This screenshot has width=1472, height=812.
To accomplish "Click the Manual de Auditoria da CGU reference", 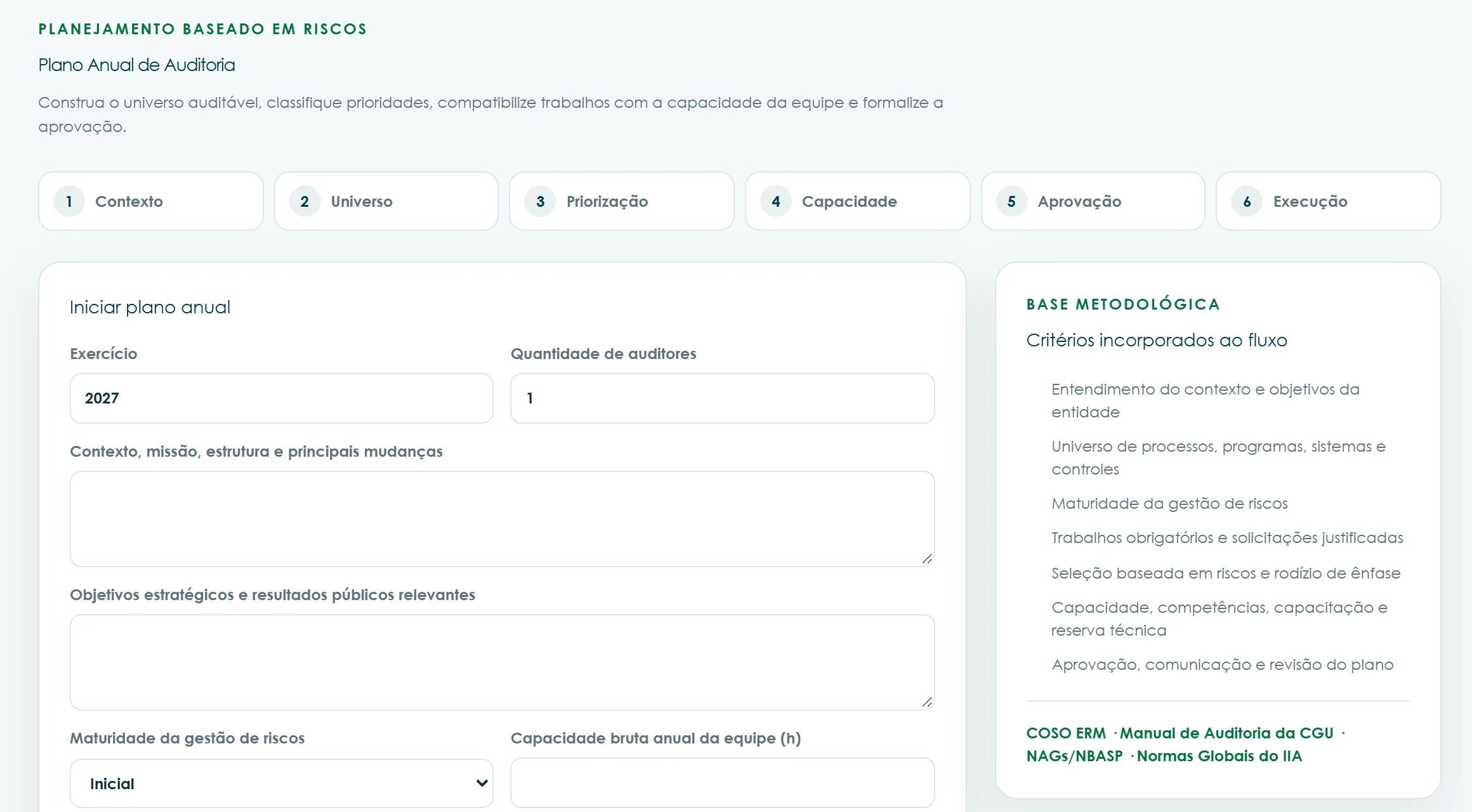I will (x=1226, y=733).
